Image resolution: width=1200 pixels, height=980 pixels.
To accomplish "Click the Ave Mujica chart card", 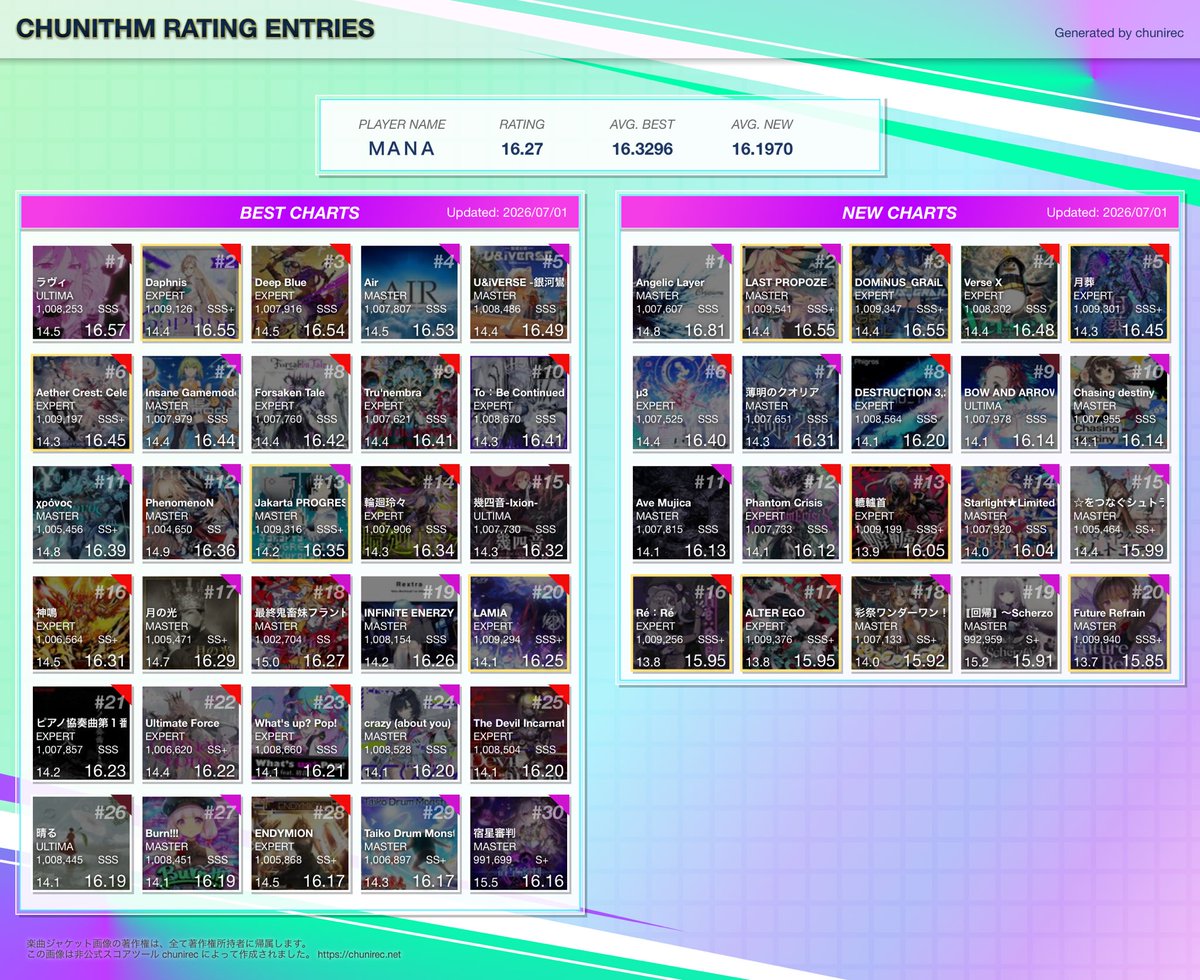I will 682,512.
